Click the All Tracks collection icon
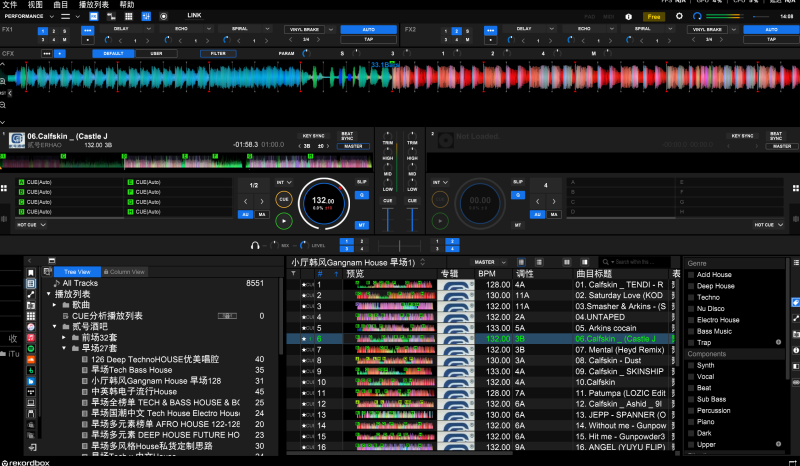800x466 pixels. coord(56,284)
